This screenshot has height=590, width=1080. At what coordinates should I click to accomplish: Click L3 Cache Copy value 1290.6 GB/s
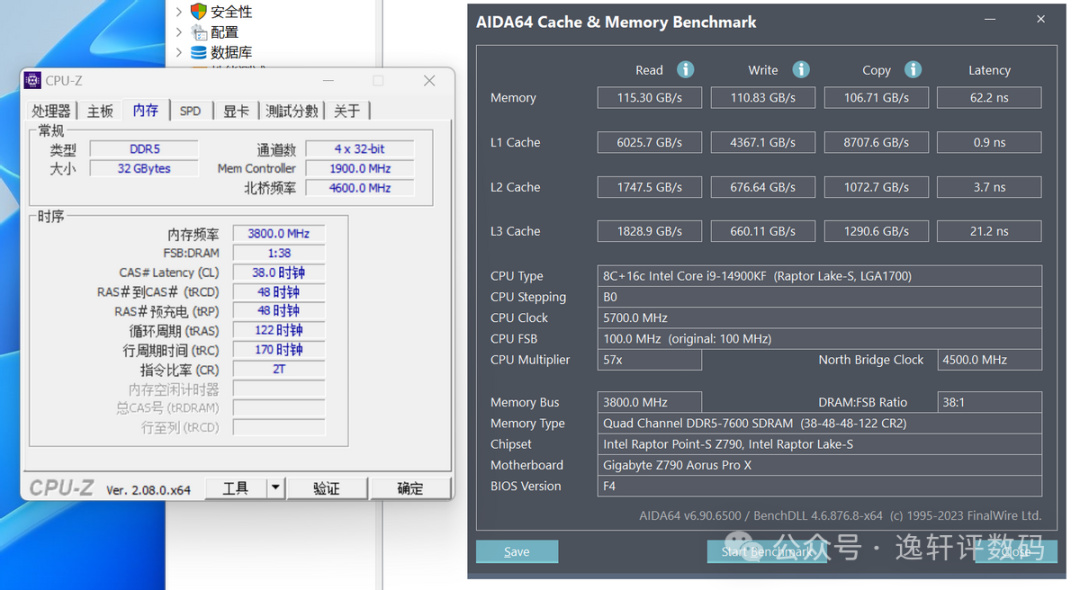point(876,231)
